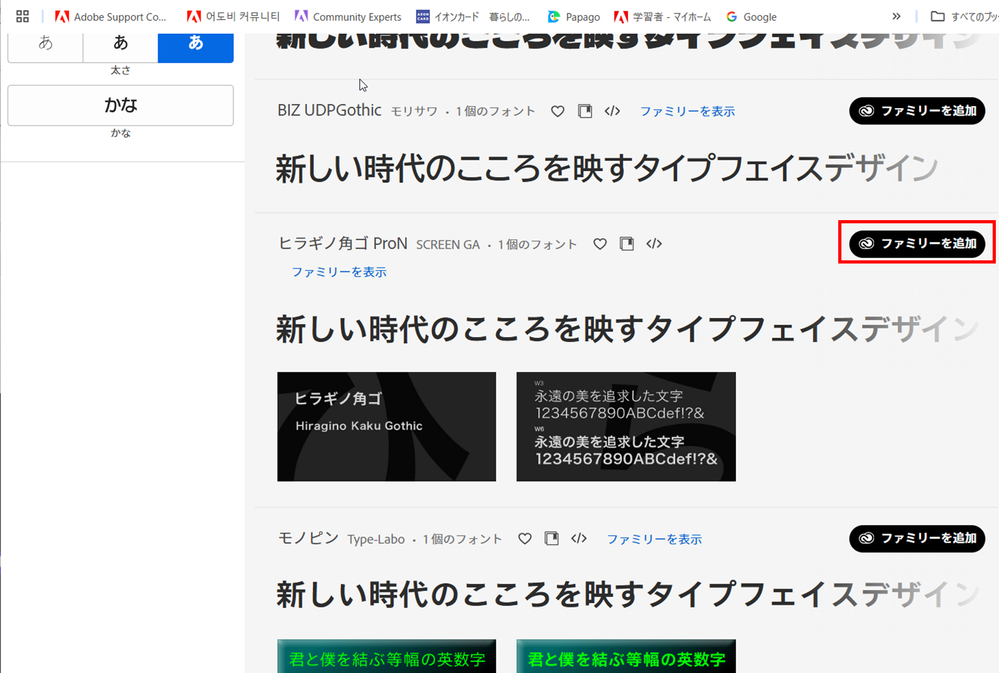Click the SCREEN GA foundry label
The width and height of the screenshot is (999, 673).
(x=448, y=245)
